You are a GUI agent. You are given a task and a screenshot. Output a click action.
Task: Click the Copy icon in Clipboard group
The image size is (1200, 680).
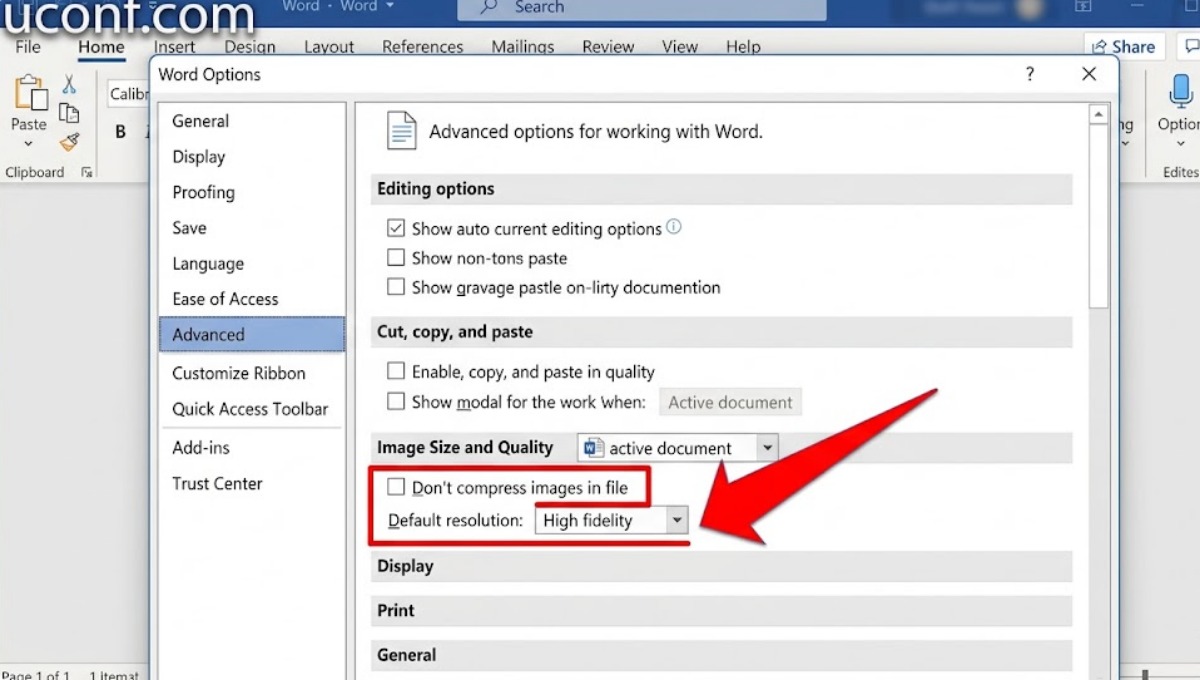pos(69,113)
